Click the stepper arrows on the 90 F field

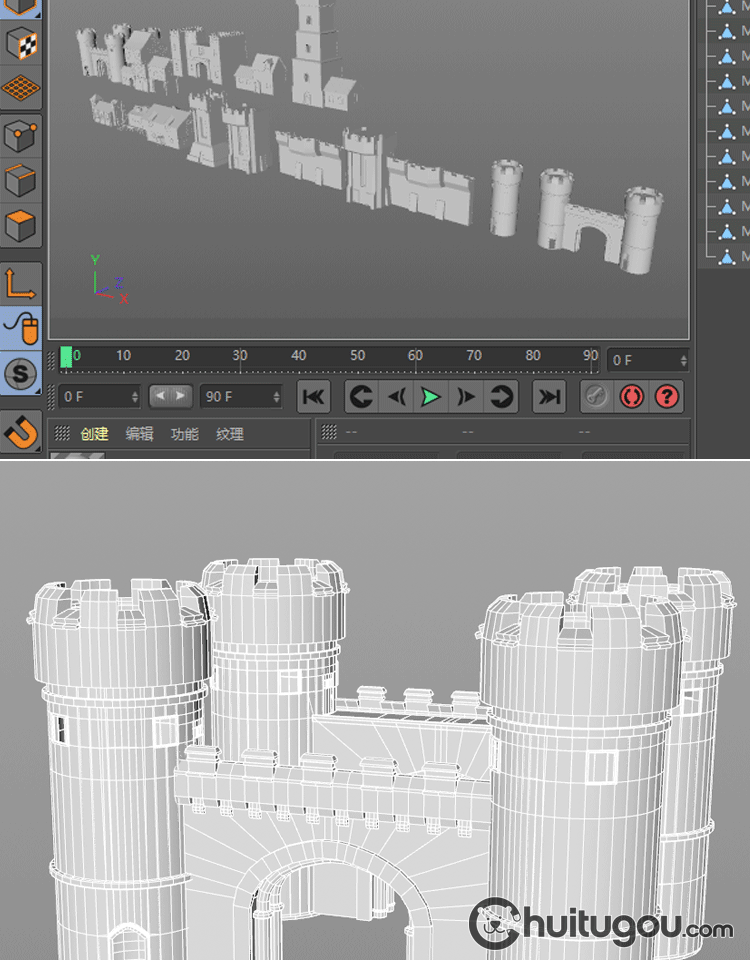(275, 397)
